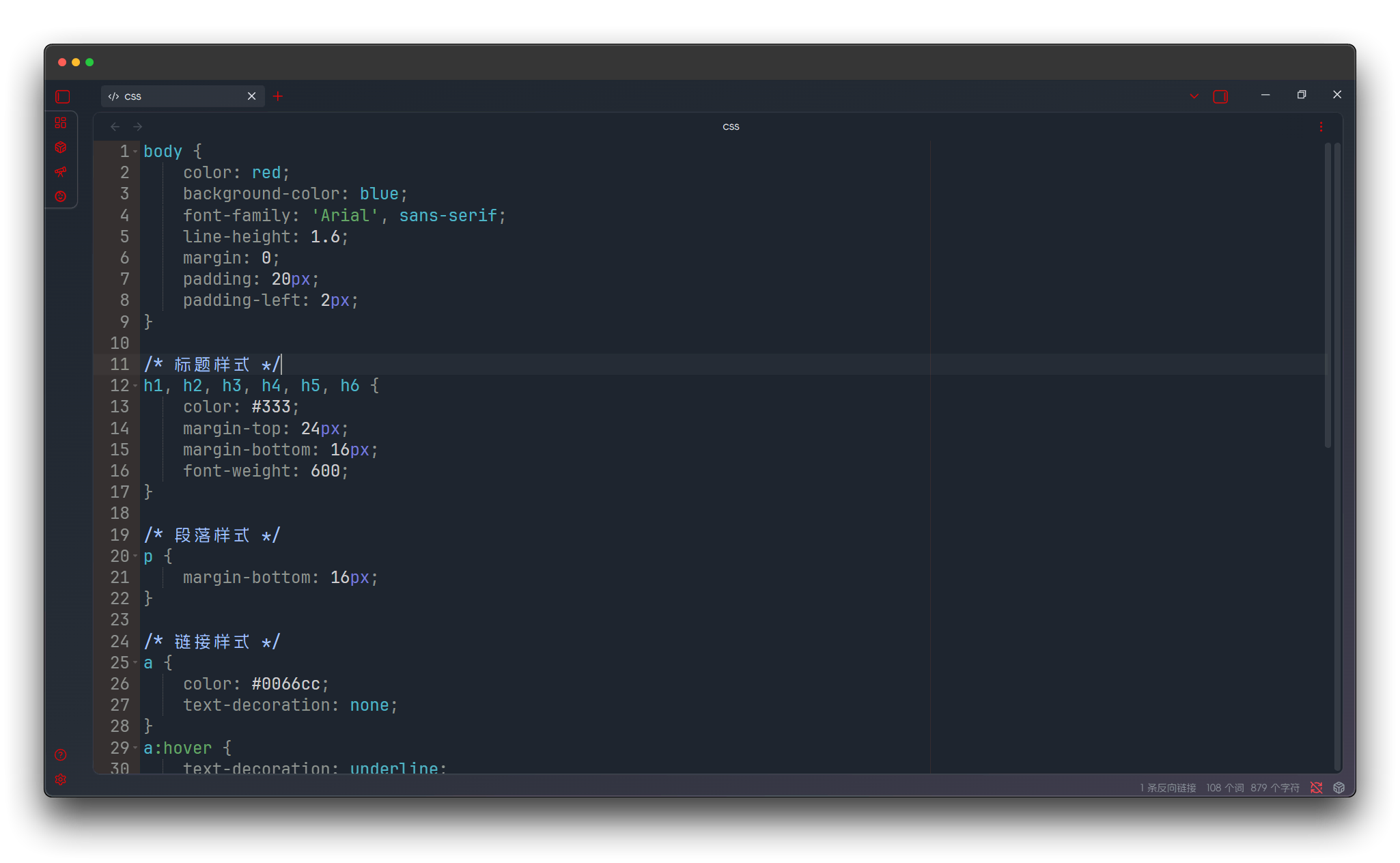Click the cube icon in the status bar
Screen dimensions: 1400x863
click(x=1339, y=788)
